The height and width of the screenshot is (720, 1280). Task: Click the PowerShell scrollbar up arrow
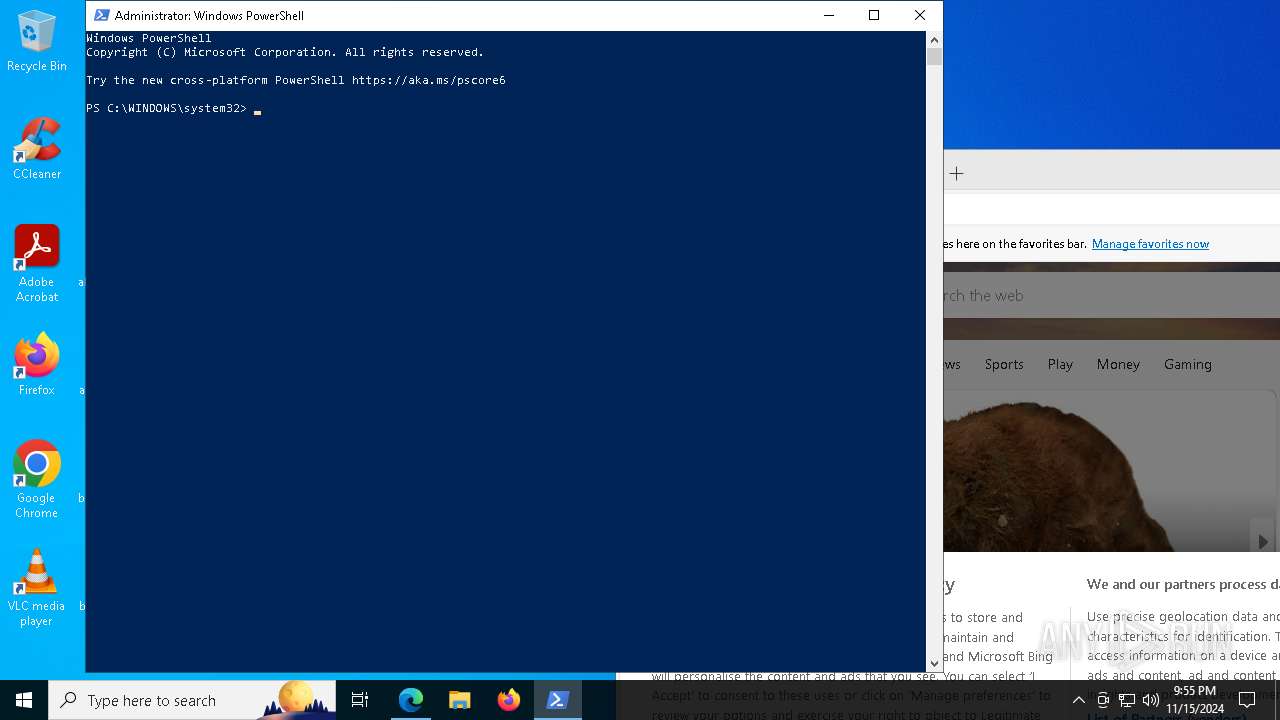(x=934, y=40)
